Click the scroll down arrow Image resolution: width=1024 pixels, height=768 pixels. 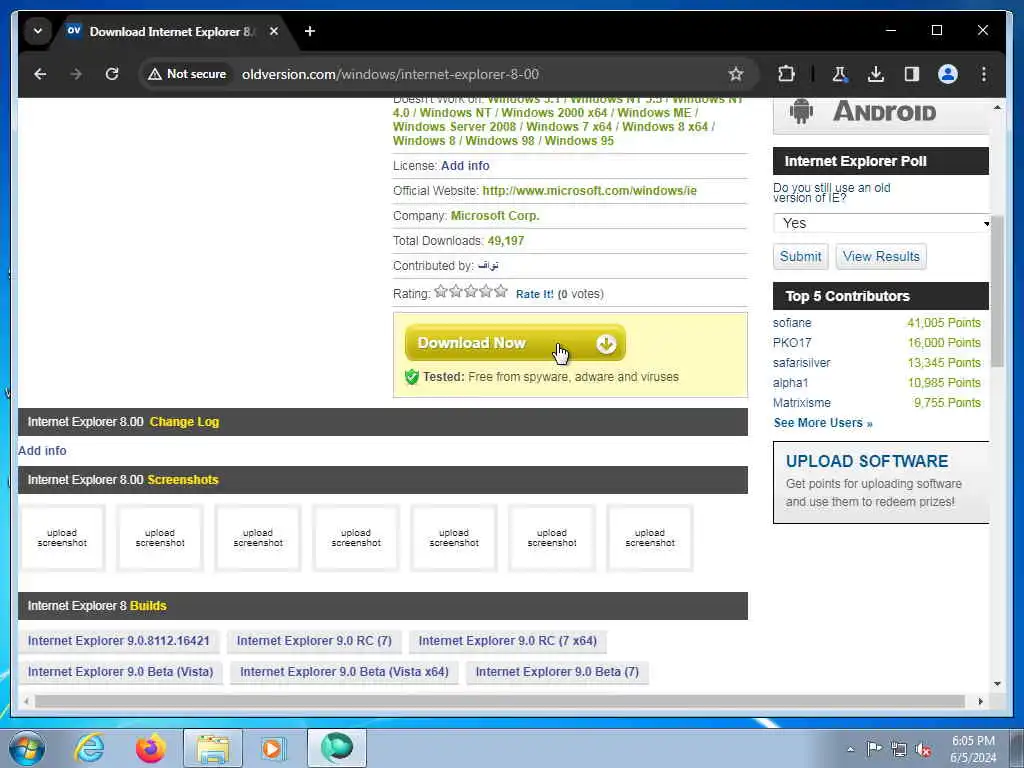[997, 684]
